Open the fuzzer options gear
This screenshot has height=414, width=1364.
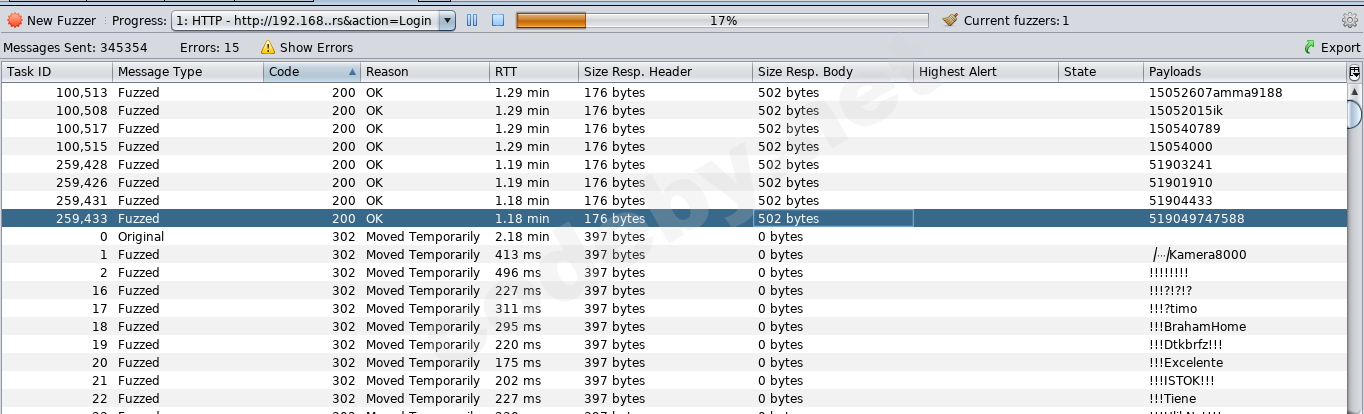[1350, 20]
